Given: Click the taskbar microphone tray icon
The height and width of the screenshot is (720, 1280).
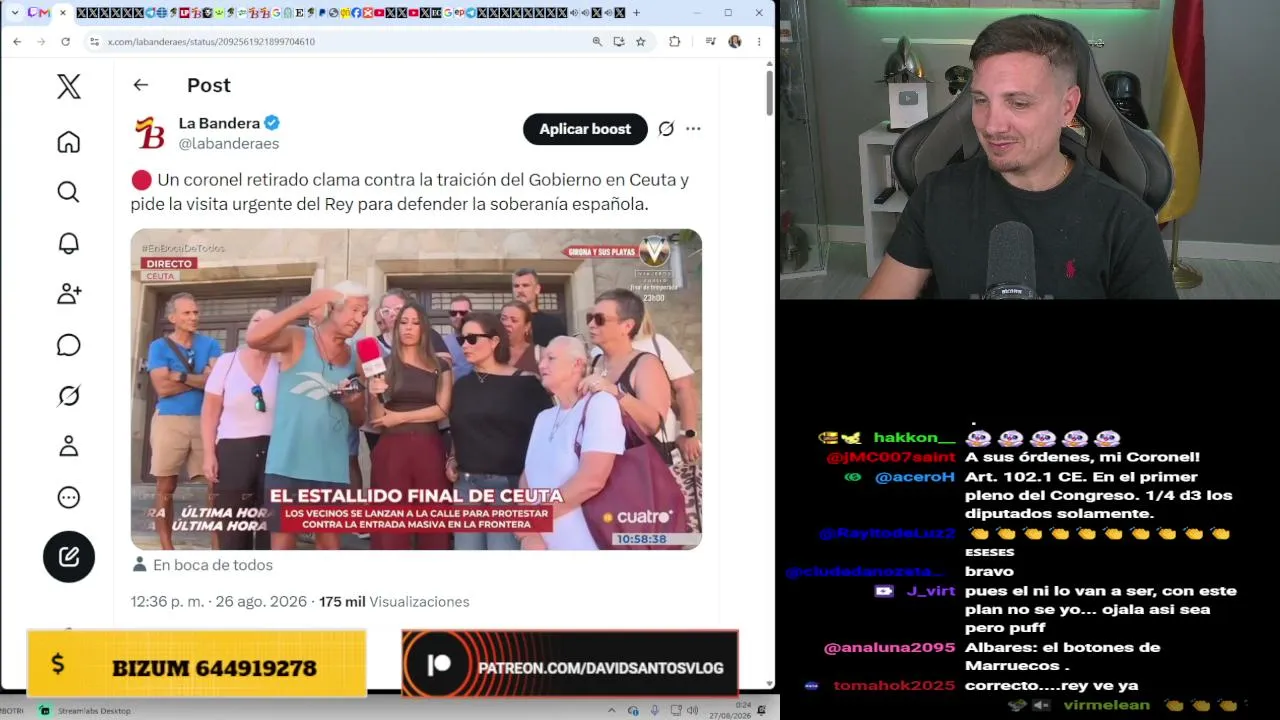Looking at the screenshot, I should pos(654,711).
